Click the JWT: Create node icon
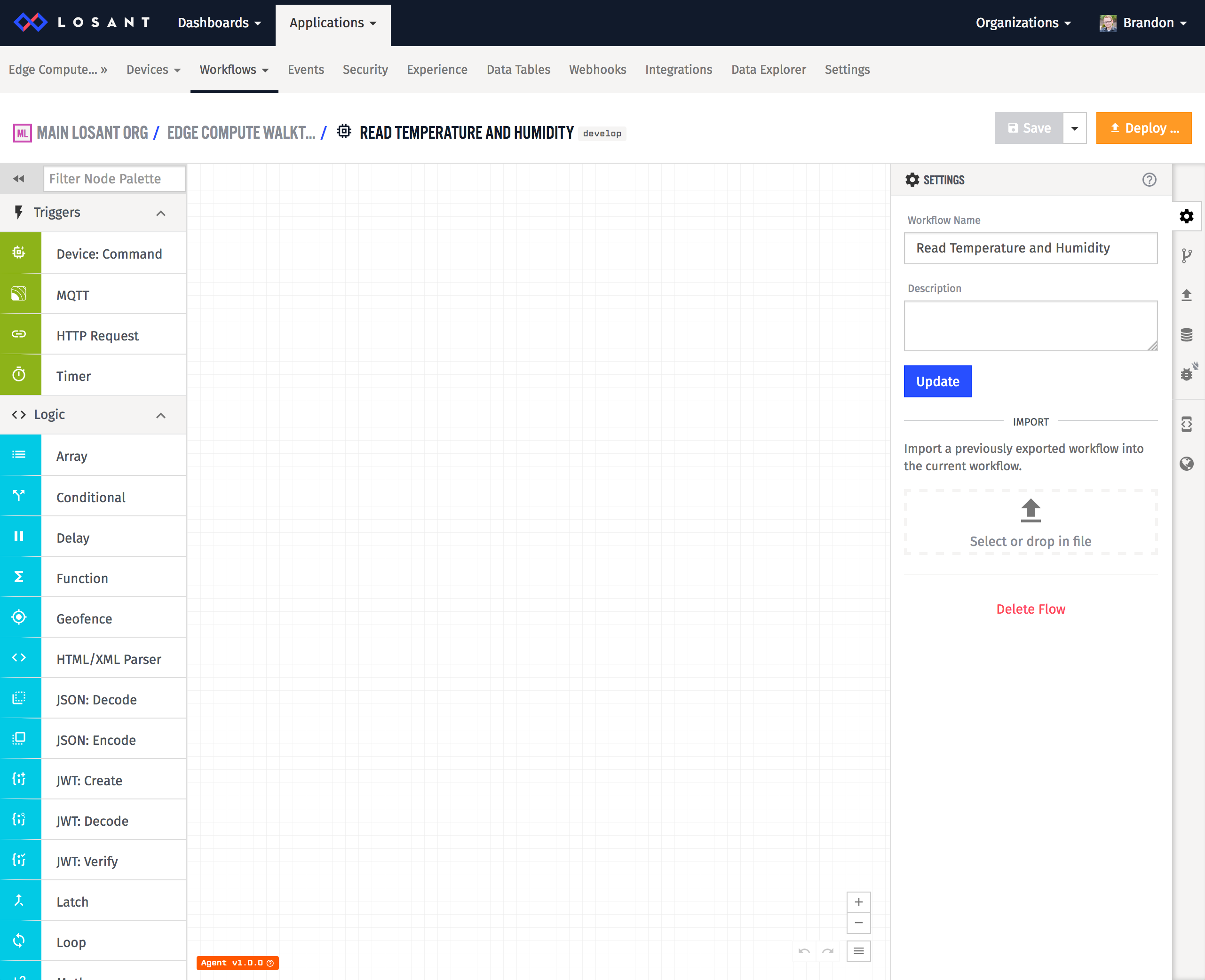Image resolution: width=1205 pixels, height=980 pixels. tap(20, 780)
